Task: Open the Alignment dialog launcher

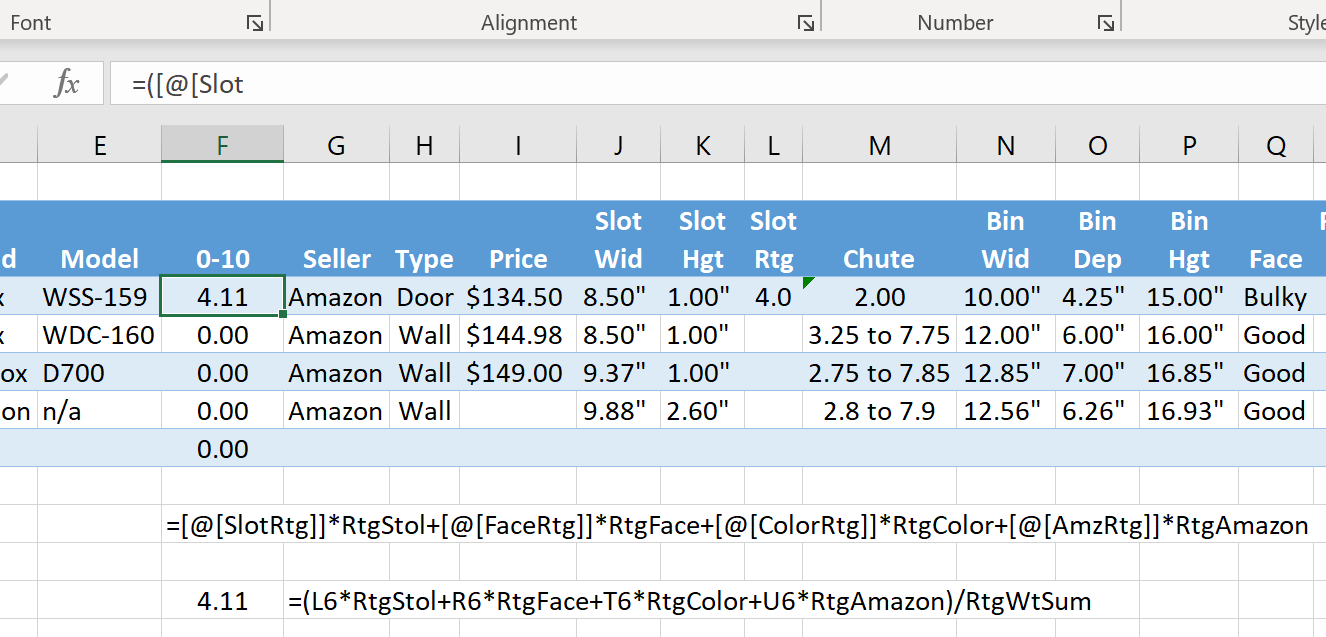Action: coord(805,23)
